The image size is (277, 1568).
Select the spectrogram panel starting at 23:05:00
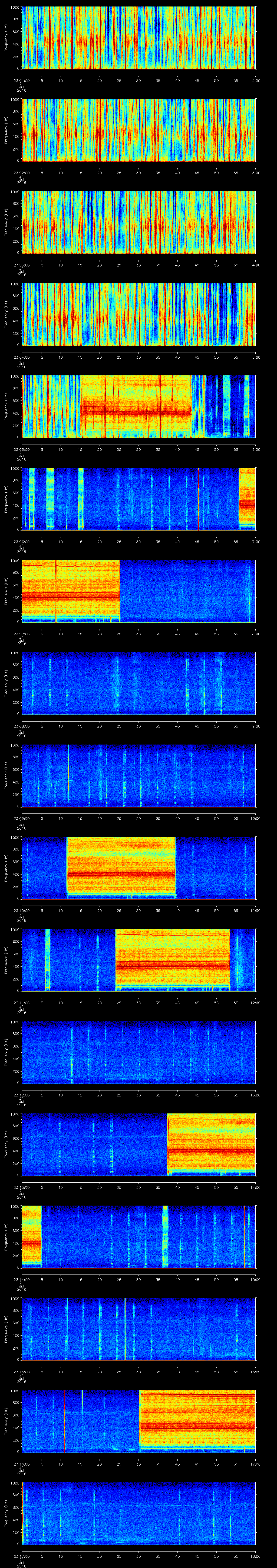click(x=138, y=407)
